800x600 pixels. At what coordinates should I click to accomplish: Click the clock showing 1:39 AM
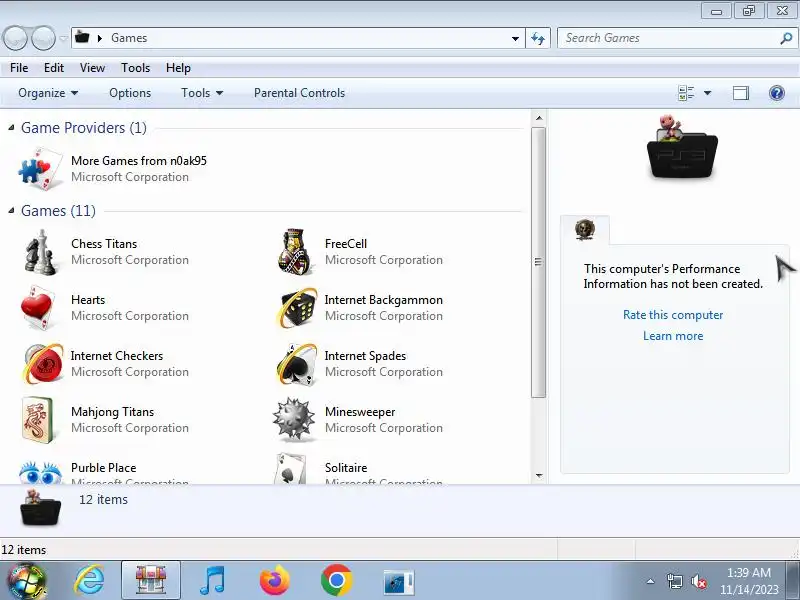[x=748, y=573]
